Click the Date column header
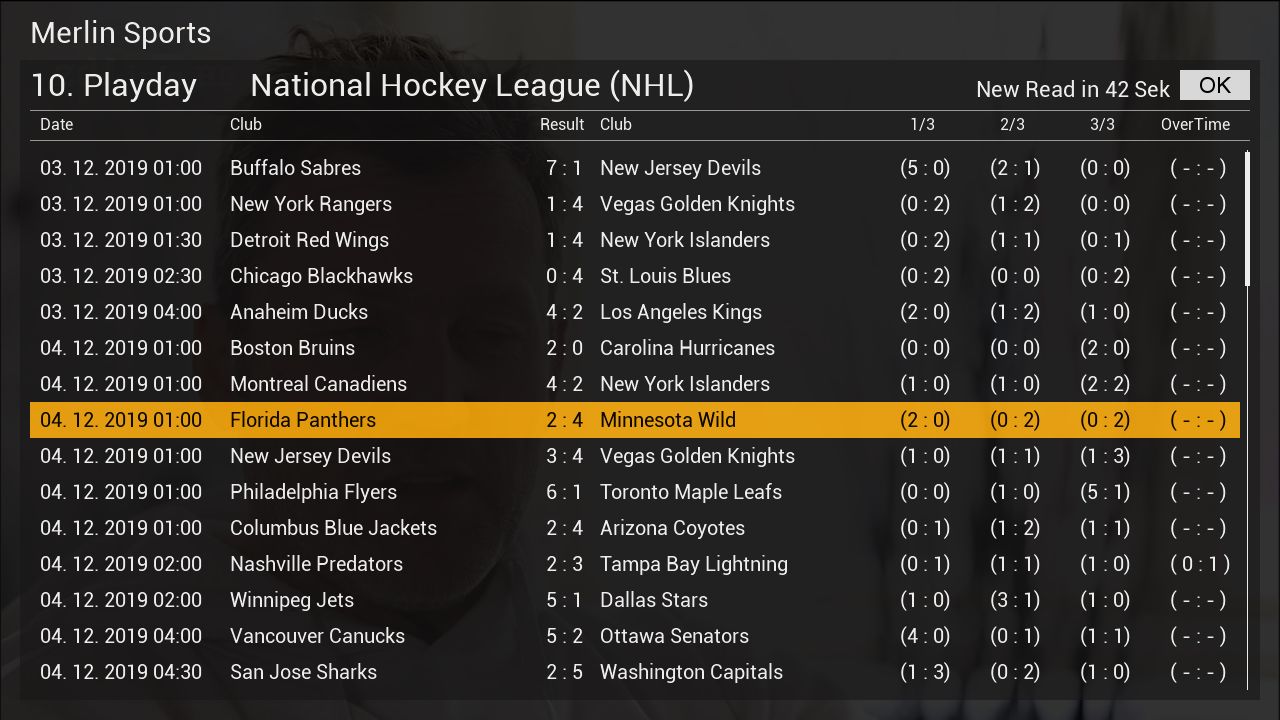Screen dimensions: 1280x720 (57, 125)
